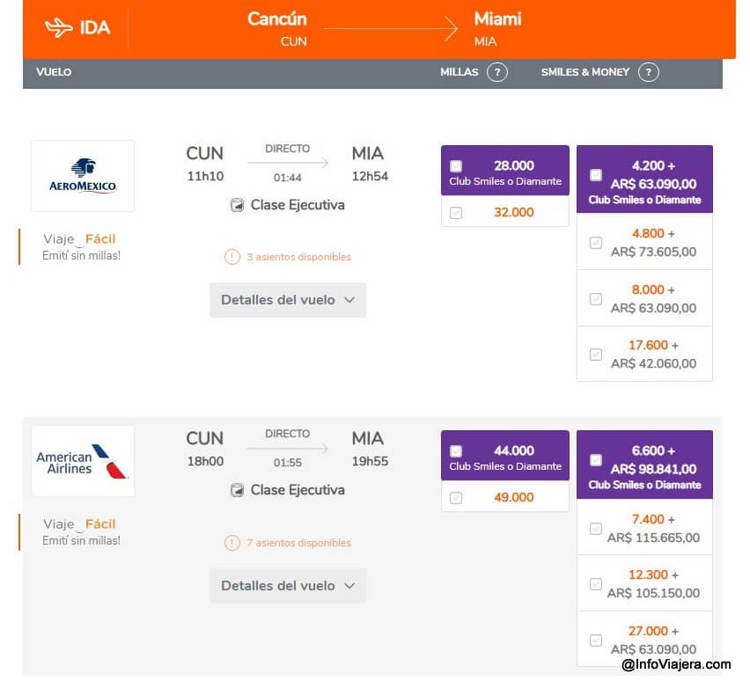The width and height of the screenshot is (750, 688).
Task: Click the SMILES & MONEY column label
Action: click(x=585, y=72)
